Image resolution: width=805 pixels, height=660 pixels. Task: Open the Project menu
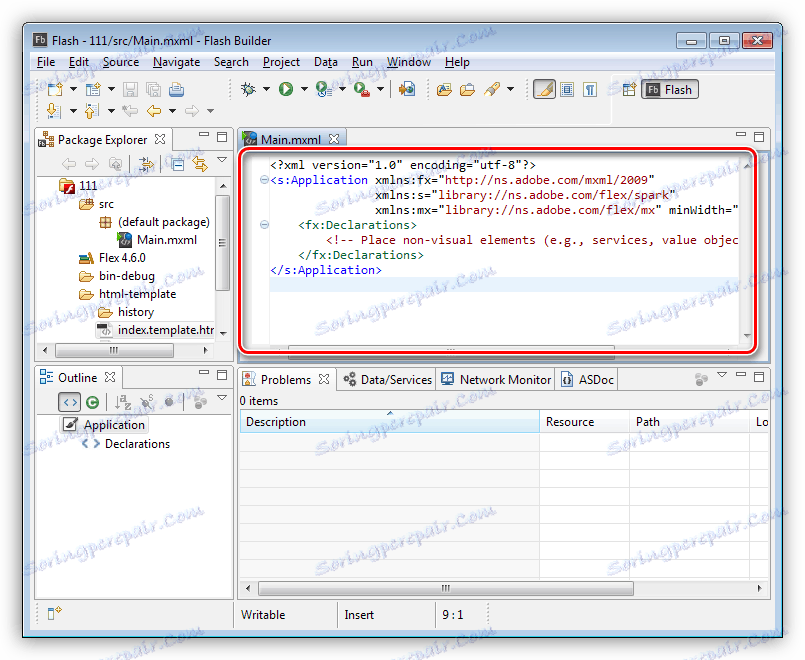click(x=281, y=62)
